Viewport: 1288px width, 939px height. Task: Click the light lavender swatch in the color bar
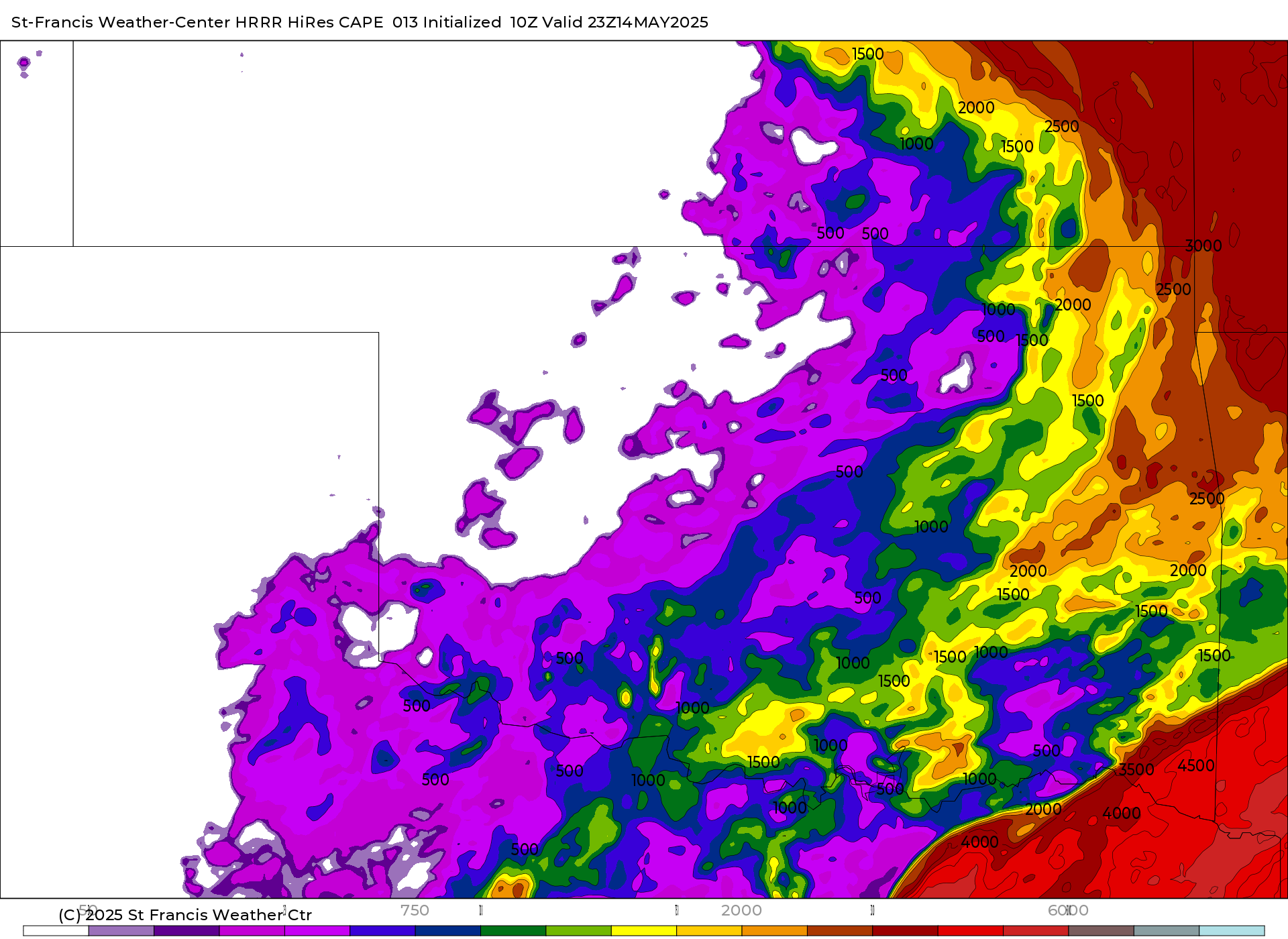click(x=121, y=931)
